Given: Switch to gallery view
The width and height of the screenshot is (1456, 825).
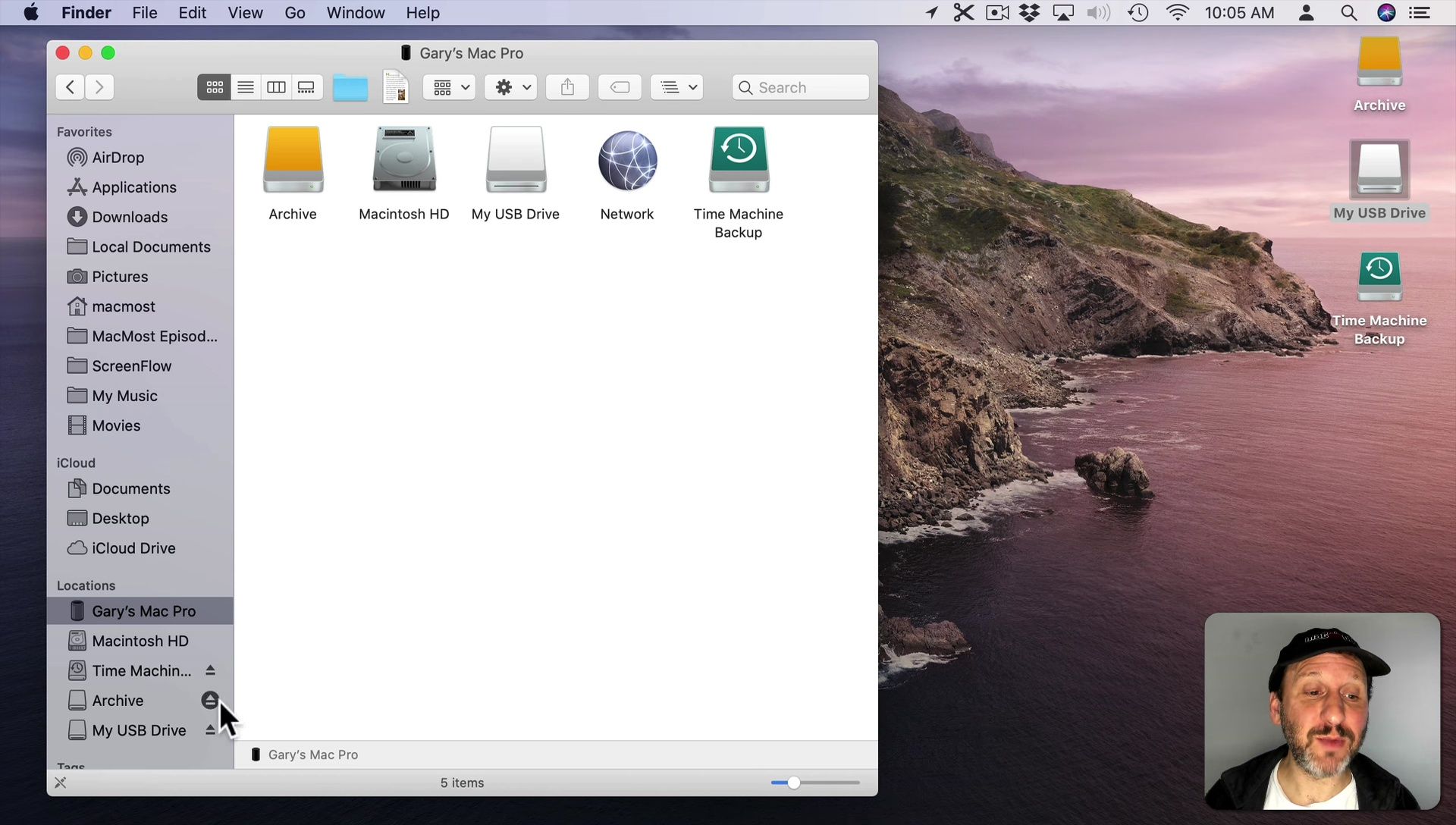Looking at the screenshot, I should pyautogui.click(x=306, y=87).
